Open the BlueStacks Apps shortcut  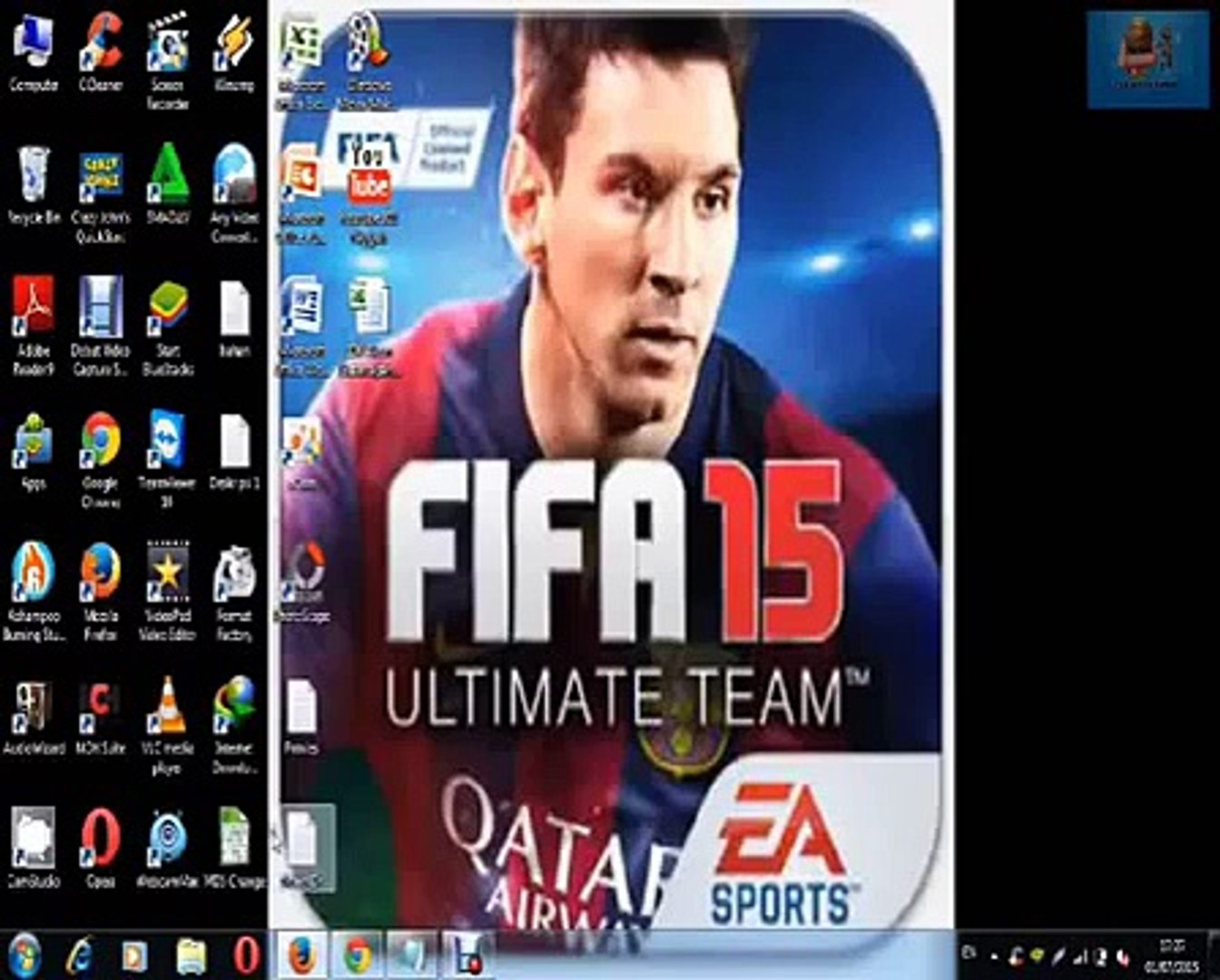34,452
